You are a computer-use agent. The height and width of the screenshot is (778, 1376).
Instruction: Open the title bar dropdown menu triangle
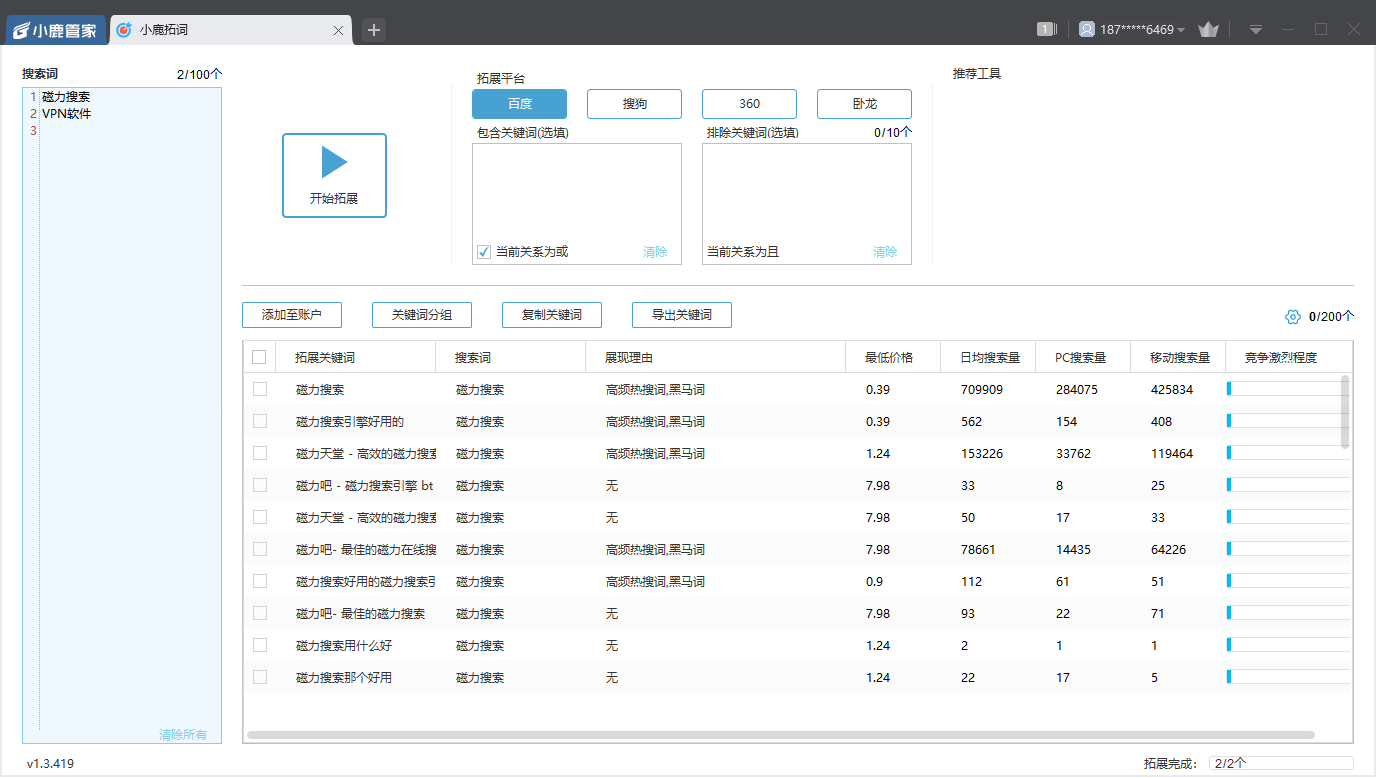pos(1256,30)
